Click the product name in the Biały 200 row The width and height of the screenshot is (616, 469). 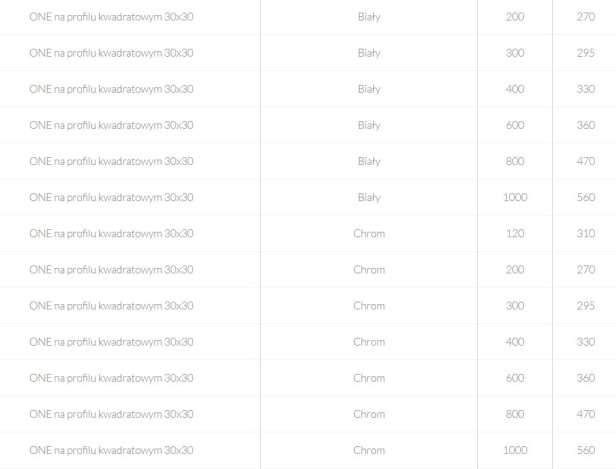(x=112, y=17)
